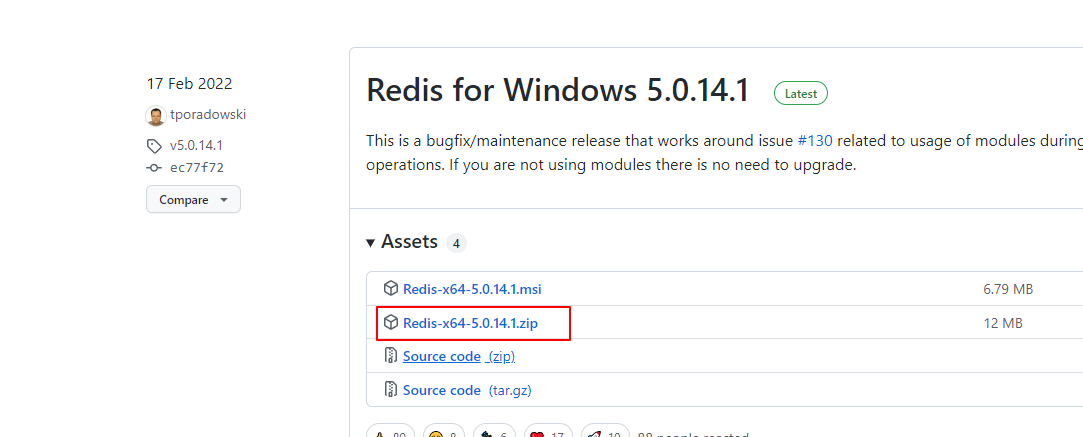
Task: Click the package icon next to the .msi asset
Action: pyautogui.click(x=391, y=289)
